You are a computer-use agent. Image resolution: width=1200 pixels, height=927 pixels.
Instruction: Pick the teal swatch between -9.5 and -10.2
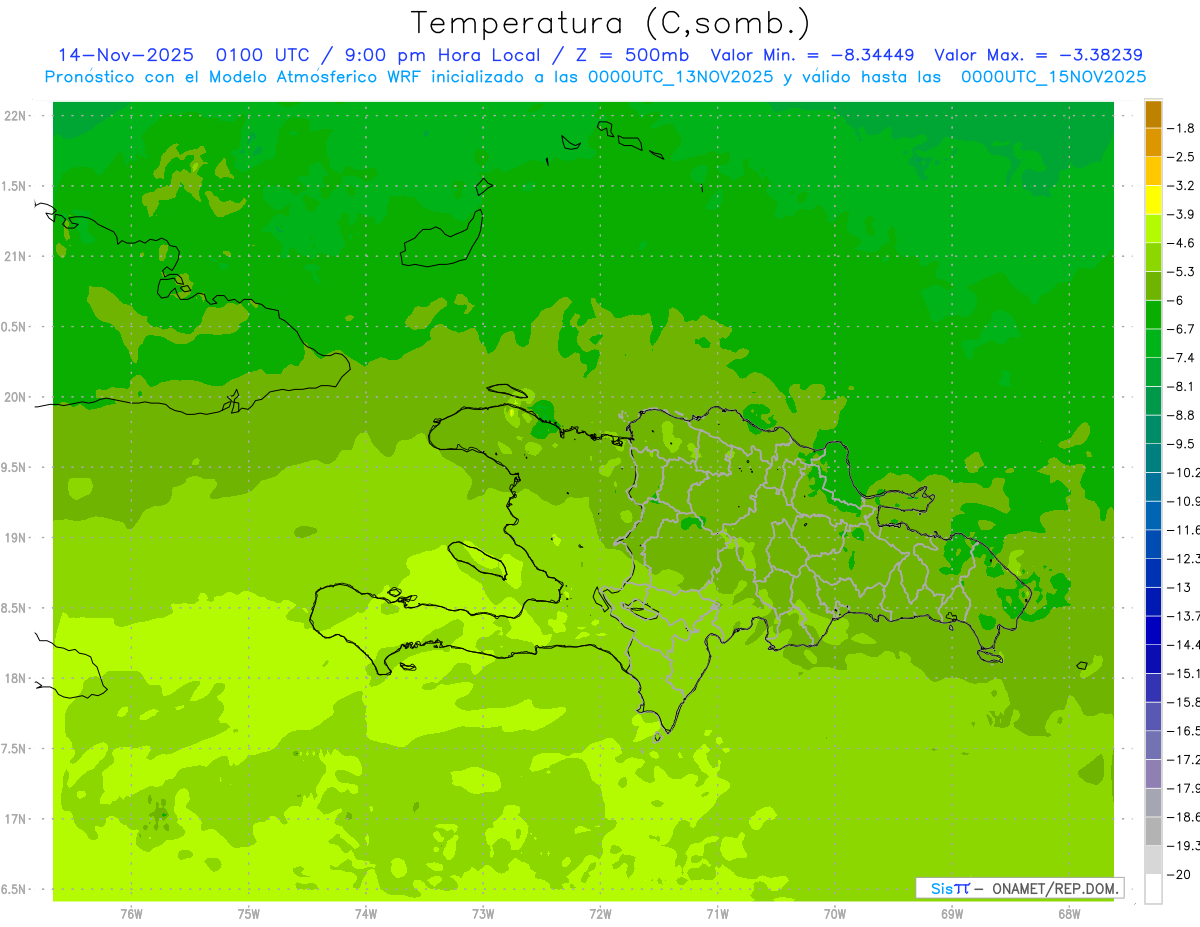click(x=1153, y=458)
